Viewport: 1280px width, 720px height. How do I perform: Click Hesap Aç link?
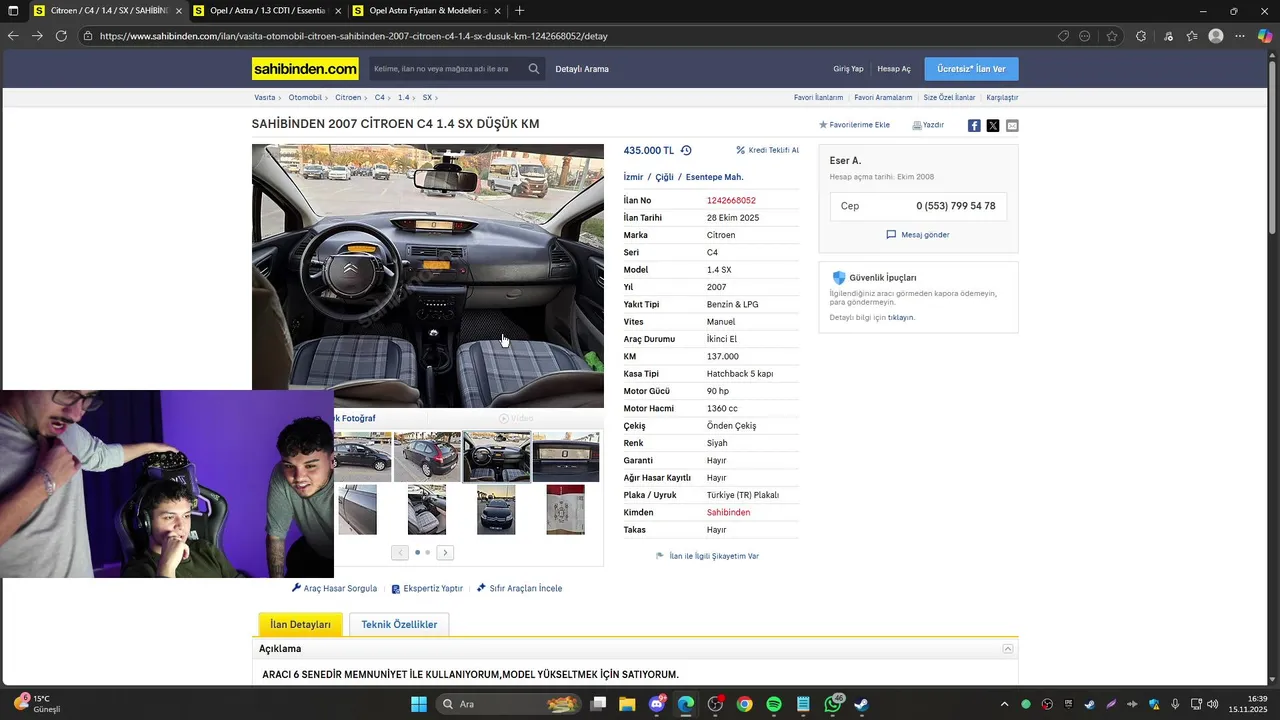point(894,69)
